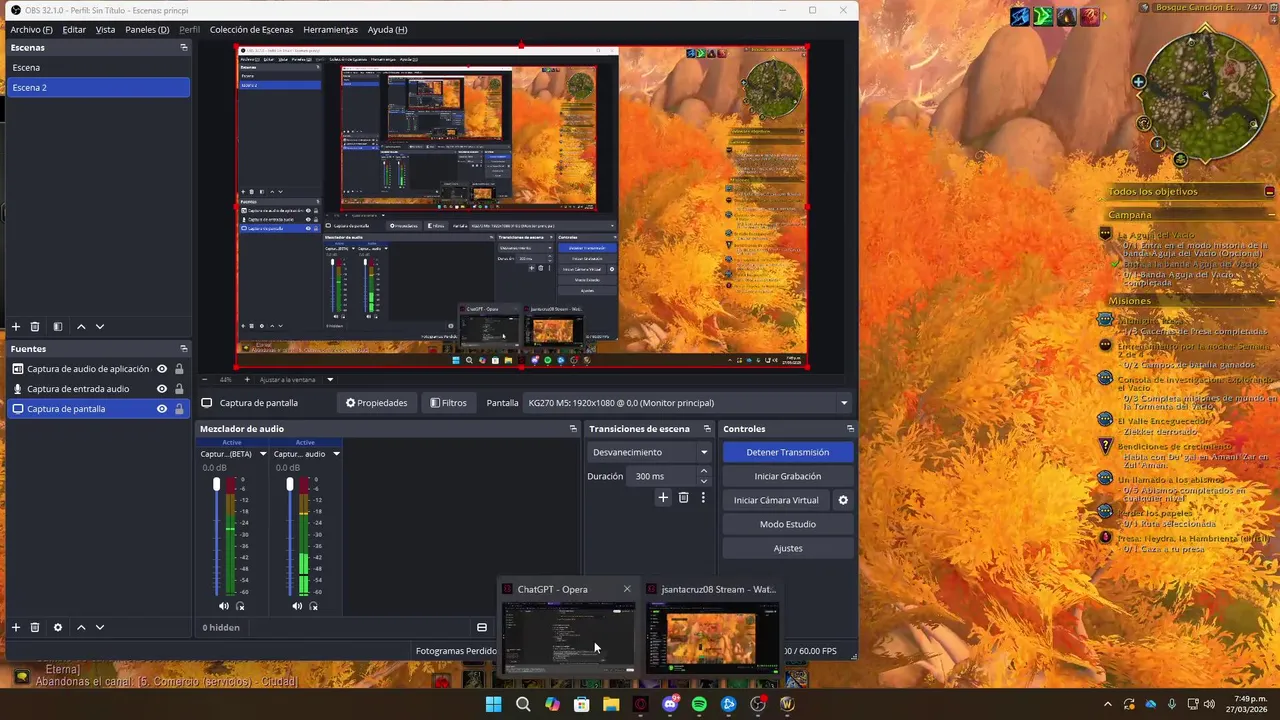The height and width of the screenshot is (720, 1280).
Task: Move source down in the Fuentes list
Action: [x=99, y=627]
